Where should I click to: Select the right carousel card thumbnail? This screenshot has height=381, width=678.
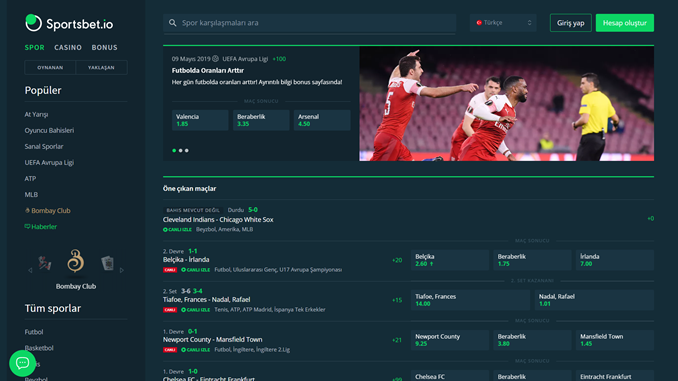point(107,263)
